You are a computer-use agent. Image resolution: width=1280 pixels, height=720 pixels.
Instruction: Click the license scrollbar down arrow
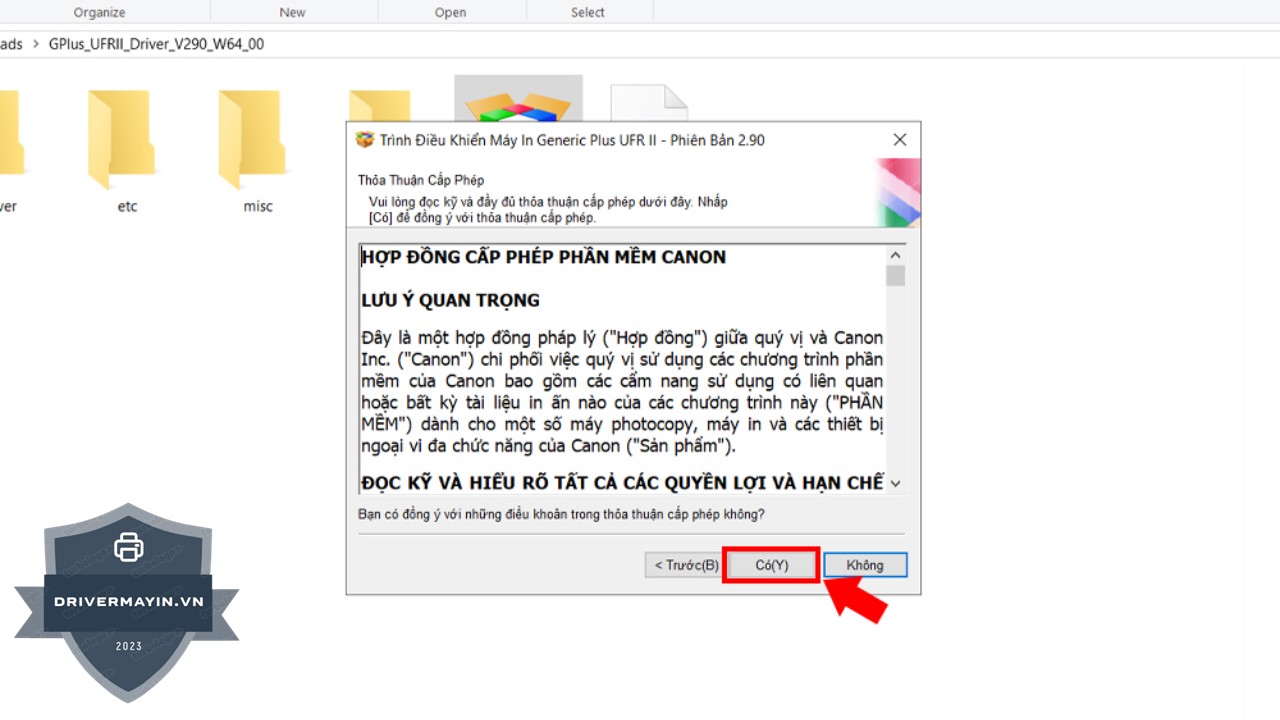tap(895, 483)
